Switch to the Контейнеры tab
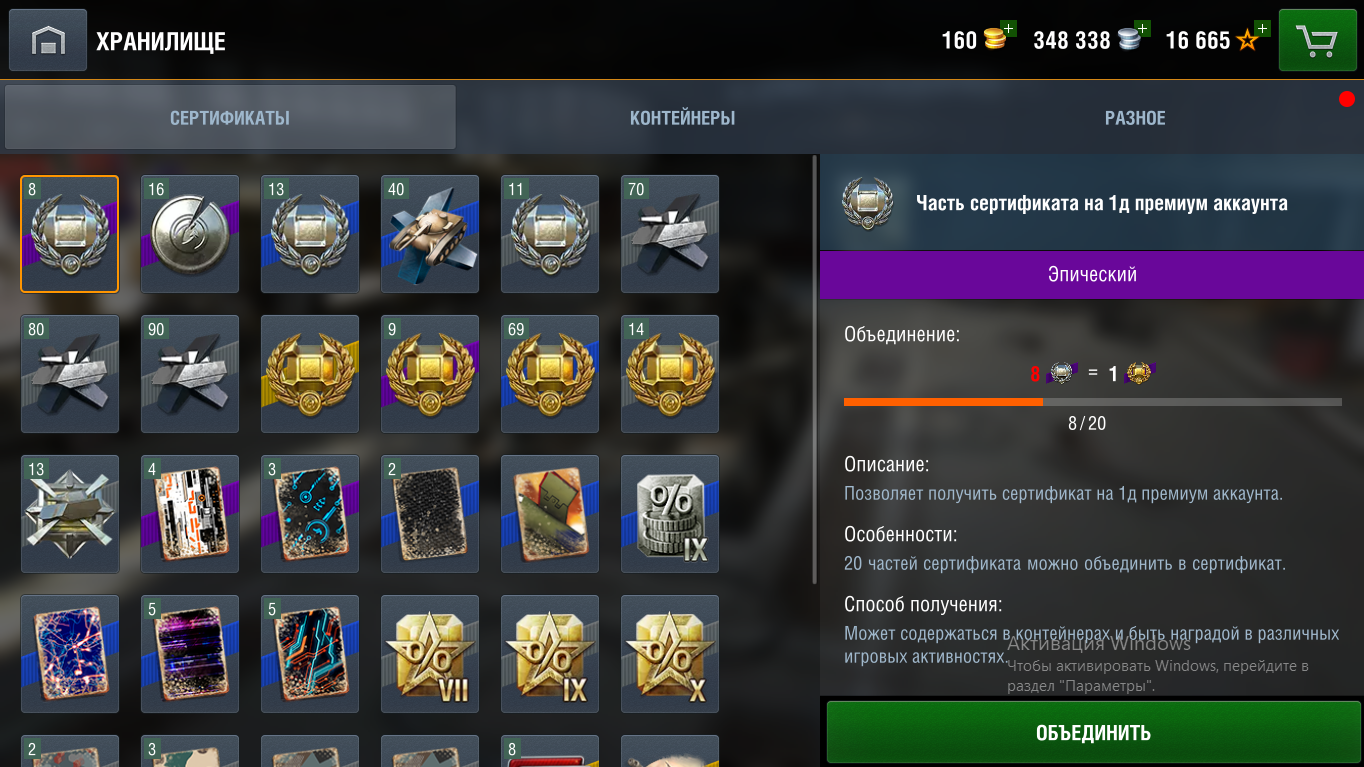Viewport: 1364px width, 767px height. click(x=682, y=118)
